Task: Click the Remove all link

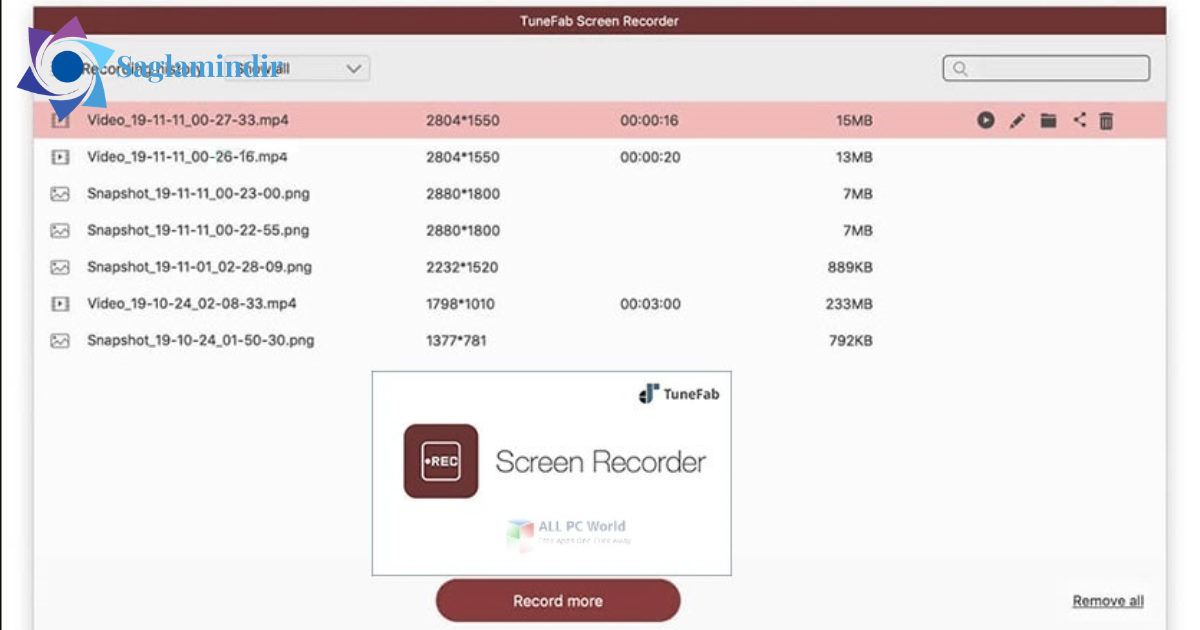Action: pyautogui.click(x=1108, y=601)
